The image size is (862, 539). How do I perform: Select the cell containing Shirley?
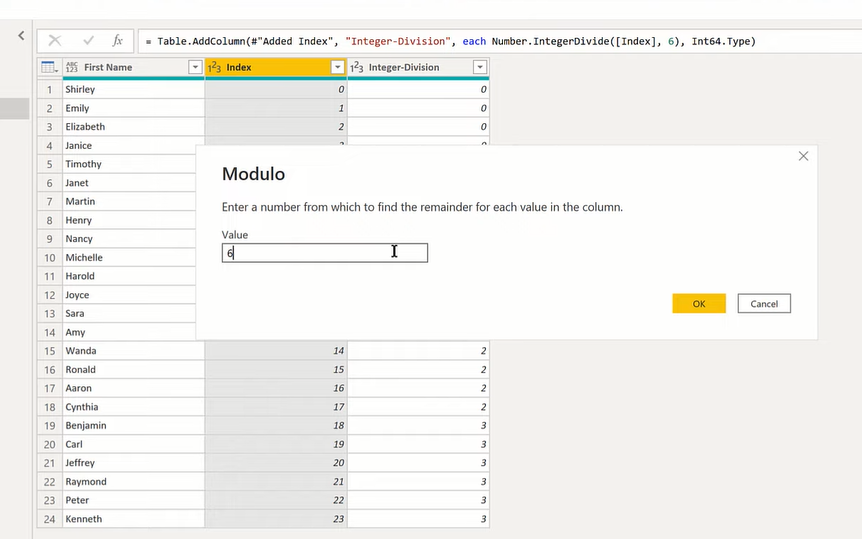point(134,89)
